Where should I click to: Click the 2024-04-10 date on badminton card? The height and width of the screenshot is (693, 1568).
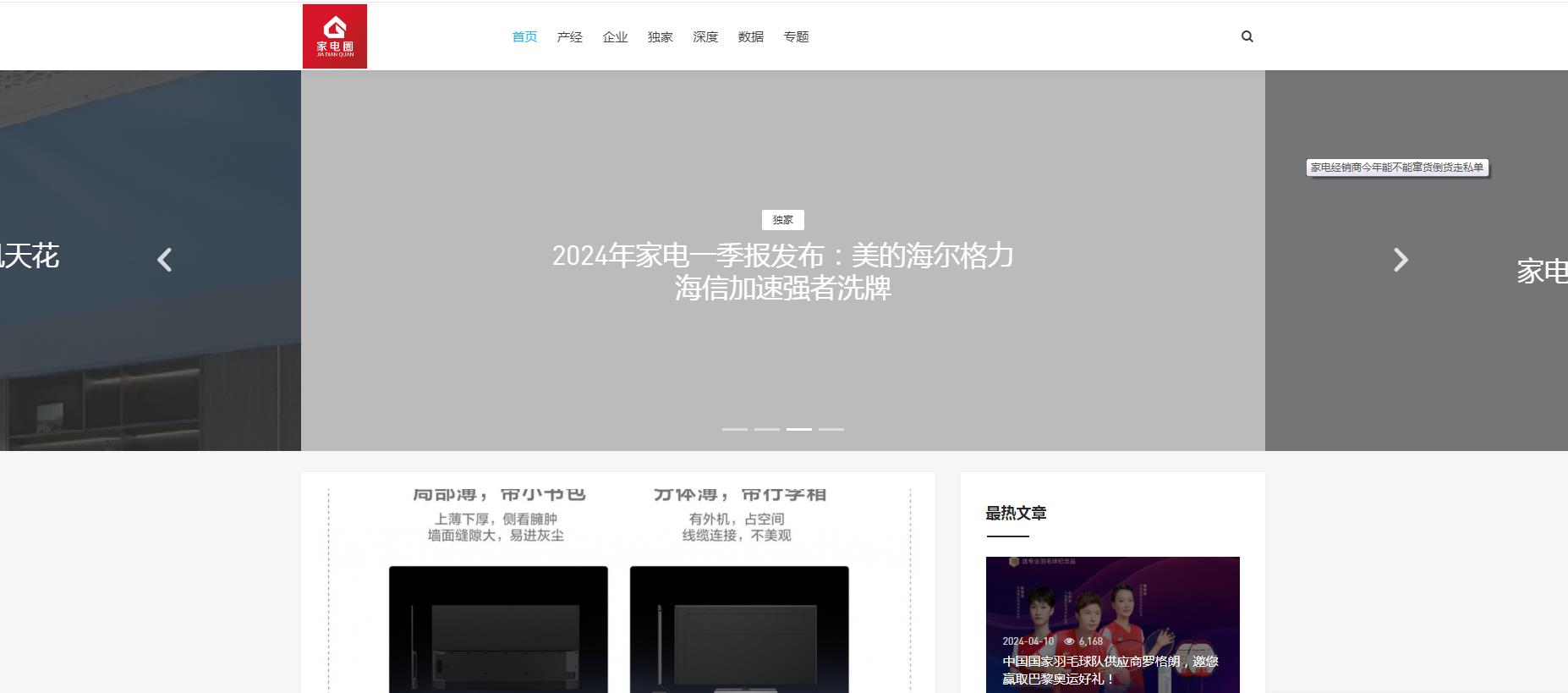pos(1028,641)
